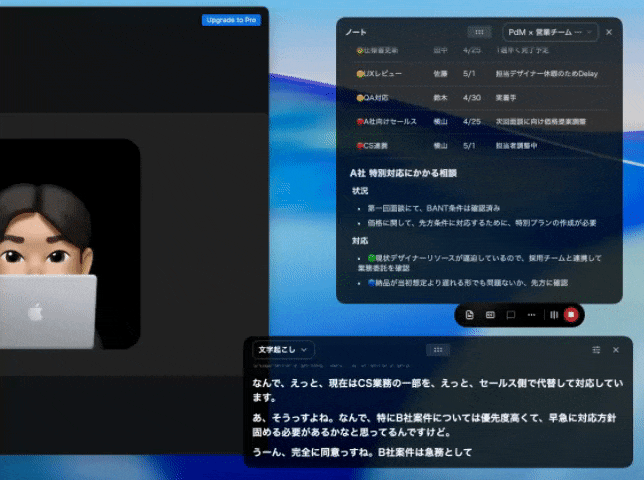Click the drag handle grip in the ノート panel header
The height and width of the screenshot is (480, 644).
tap(479, 32)
